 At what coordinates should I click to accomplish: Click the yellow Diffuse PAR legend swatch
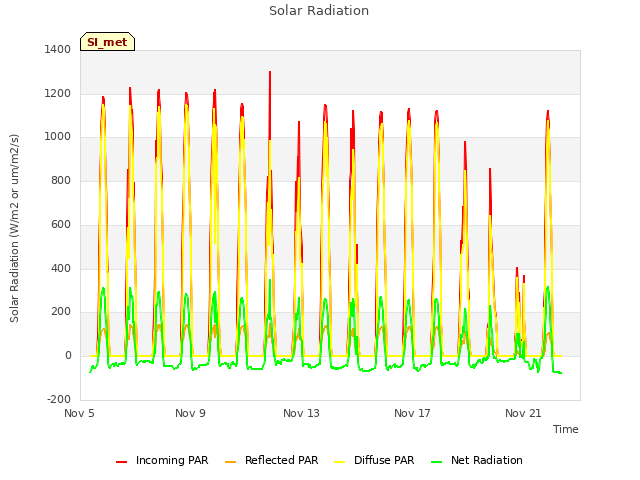(339, 462)
